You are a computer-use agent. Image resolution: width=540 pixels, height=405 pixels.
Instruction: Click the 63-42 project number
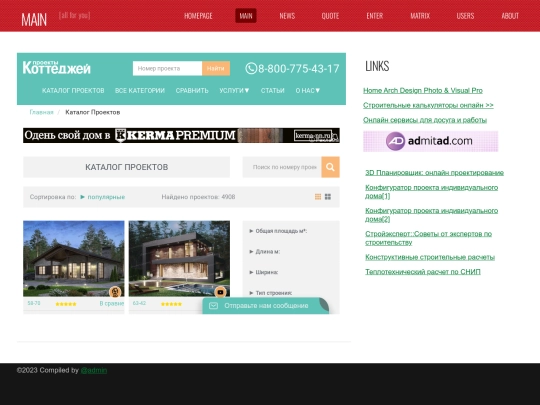click(139, 303)
